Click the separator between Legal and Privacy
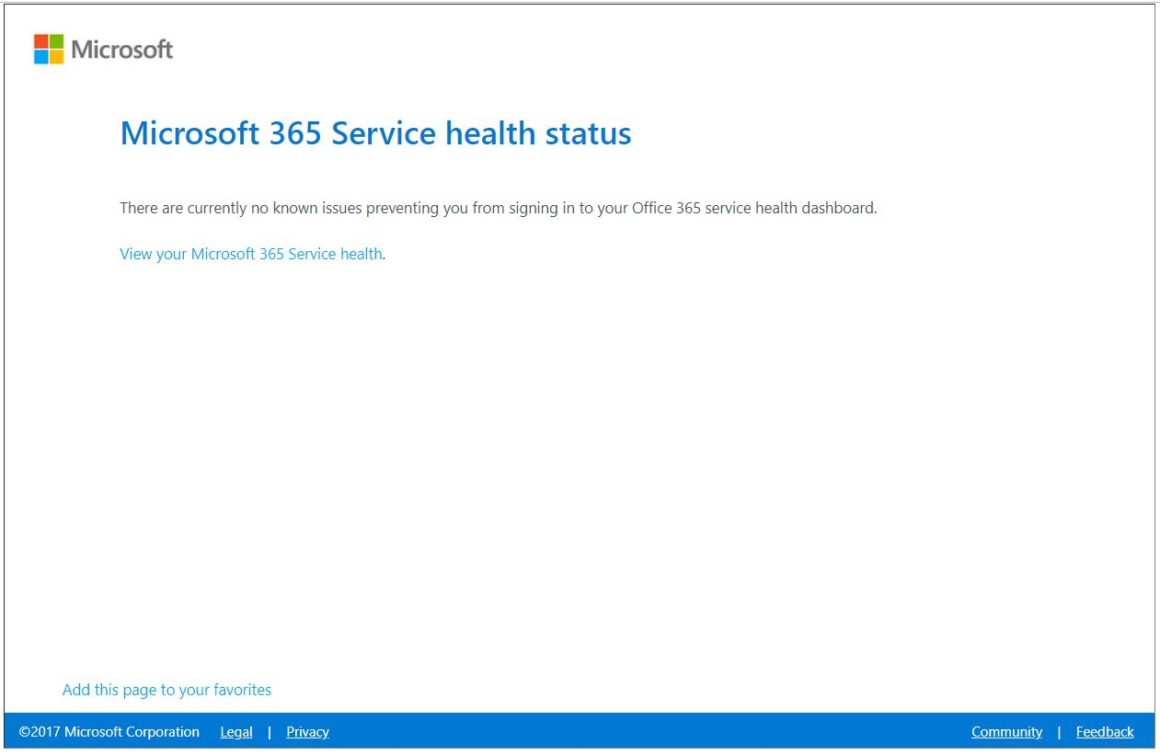Viewport: 1160px width, 755px height. pos(268,731)
